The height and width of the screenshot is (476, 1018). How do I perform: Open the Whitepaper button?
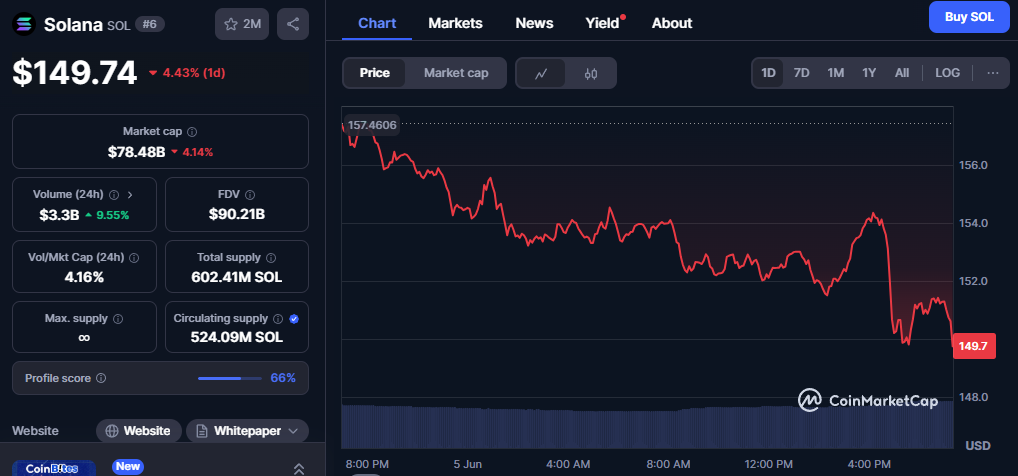click(x=247, y=431)
